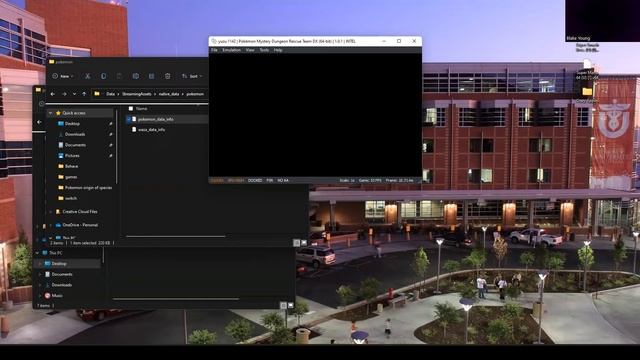Select the pokemon_data_info file

156,119
